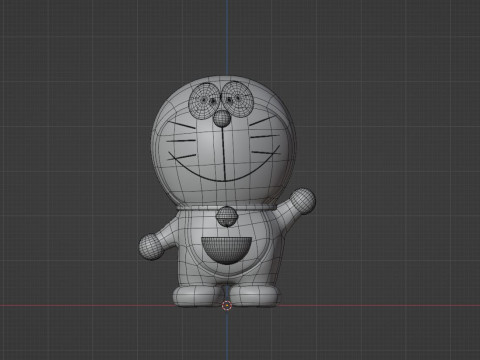Select the collar ring under the head
480x360 pixels.
point(227,207)
